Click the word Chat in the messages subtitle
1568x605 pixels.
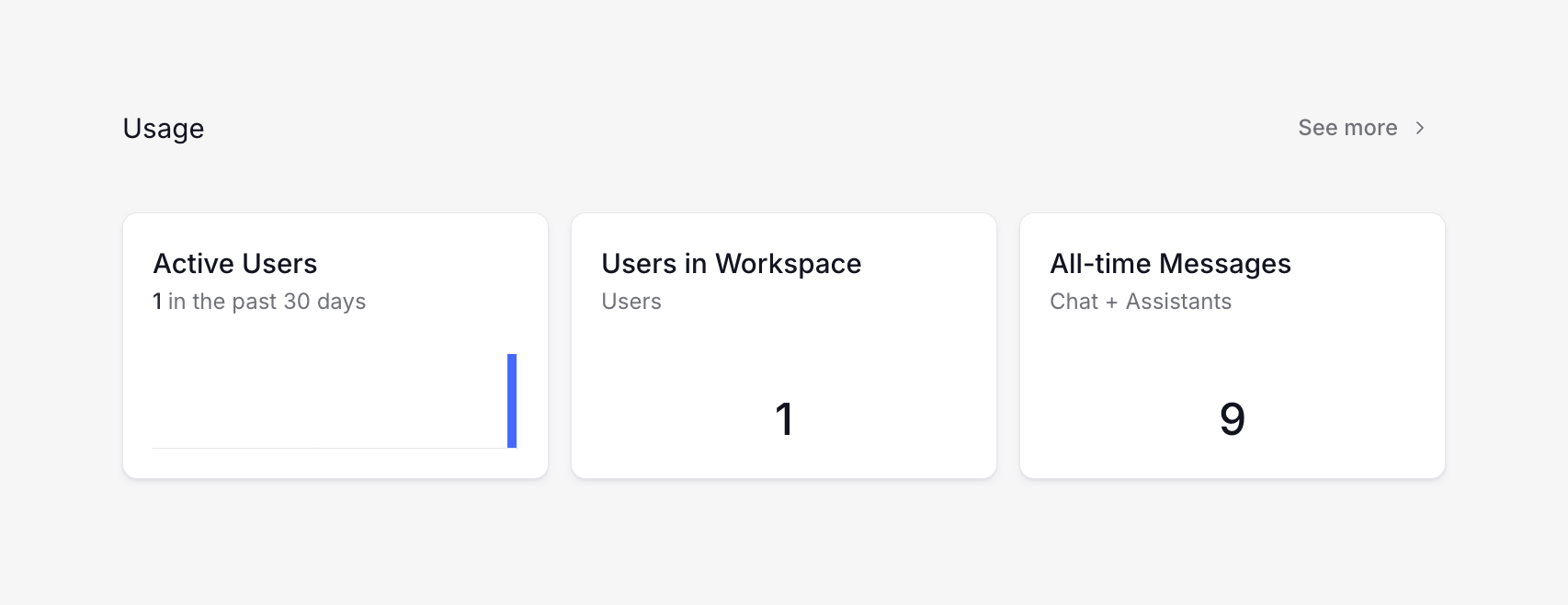[x=1074, y=302]
